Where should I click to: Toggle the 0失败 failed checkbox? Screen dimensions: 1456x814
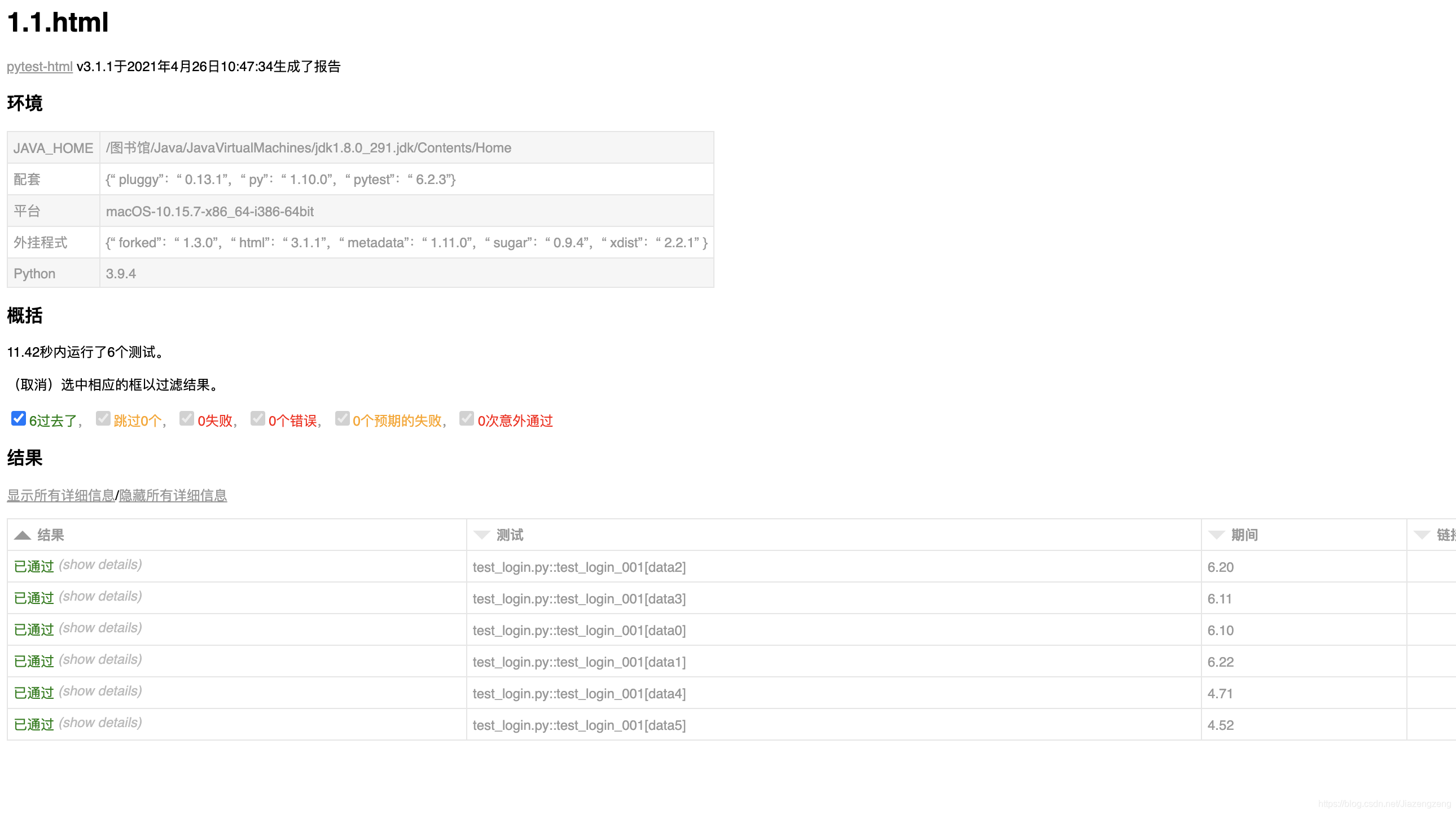[187, 418]
